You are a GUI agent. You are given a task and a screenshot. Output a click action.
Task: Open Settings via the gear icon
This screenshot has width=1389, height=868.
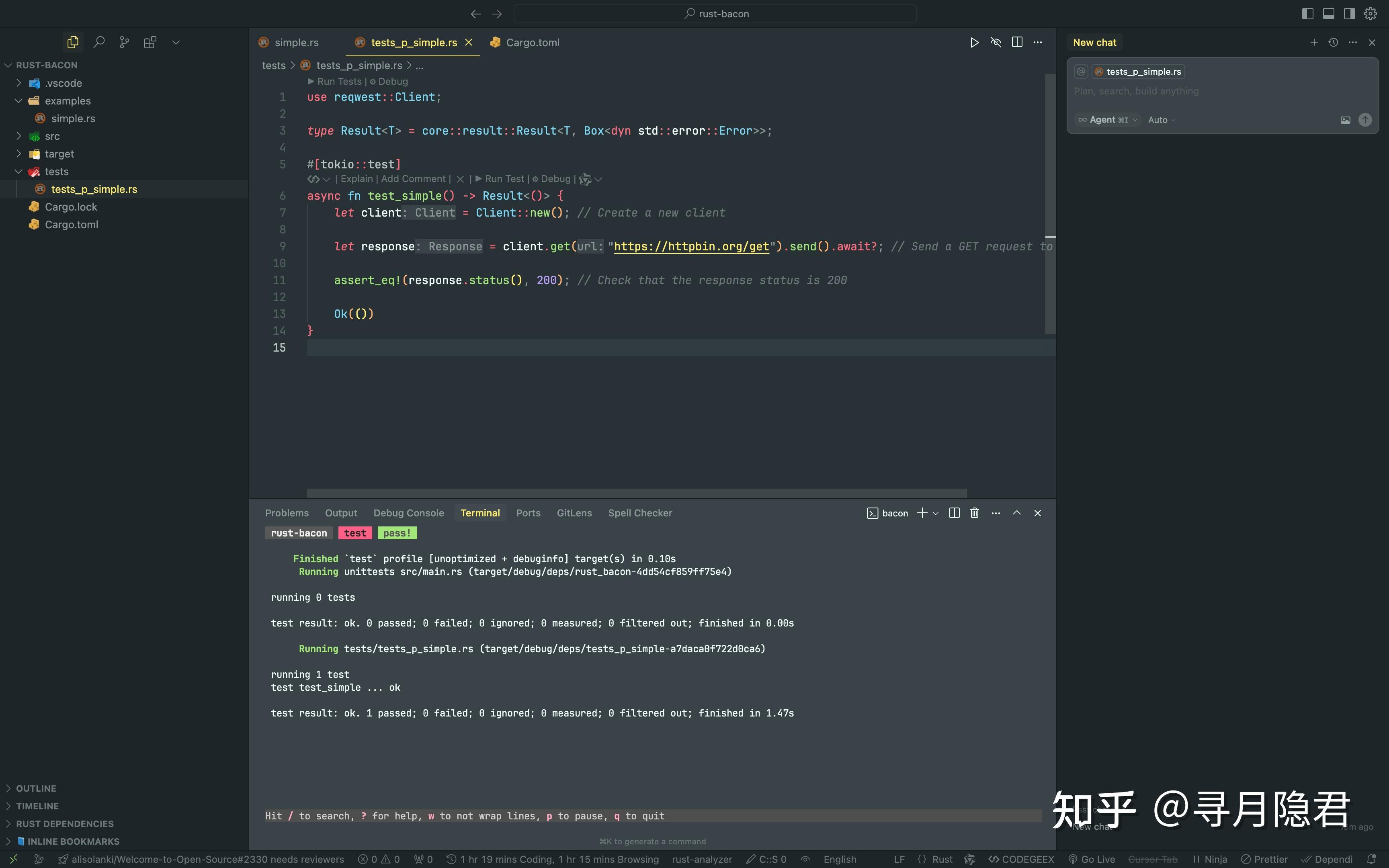[1370, 13]
